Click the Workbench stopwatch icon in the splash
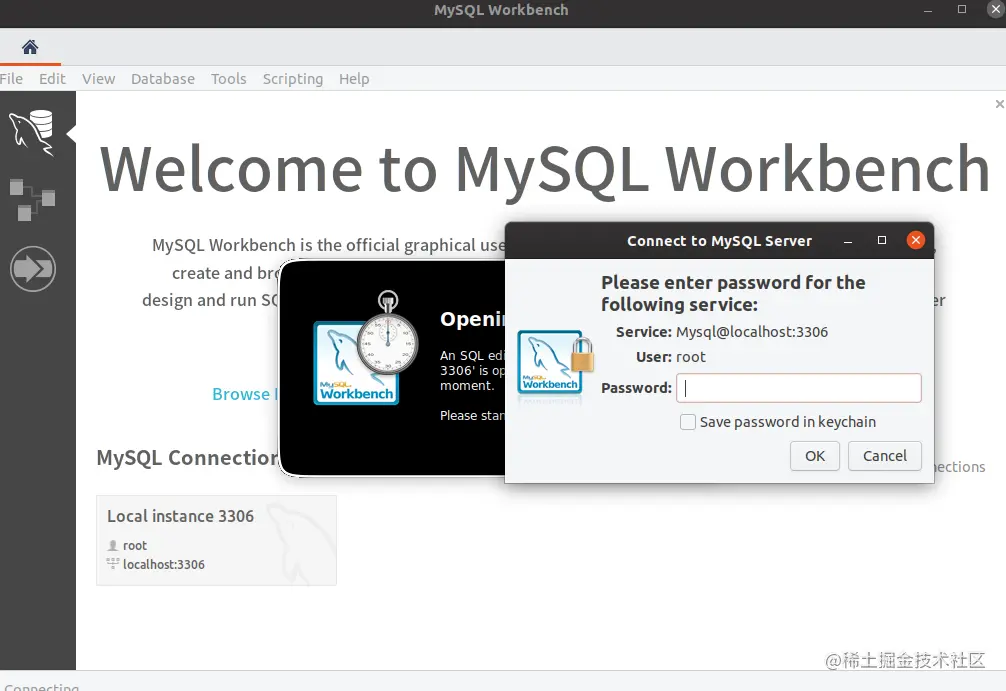This screenshot has height=691, width=1006. click(x=366, y=348)
